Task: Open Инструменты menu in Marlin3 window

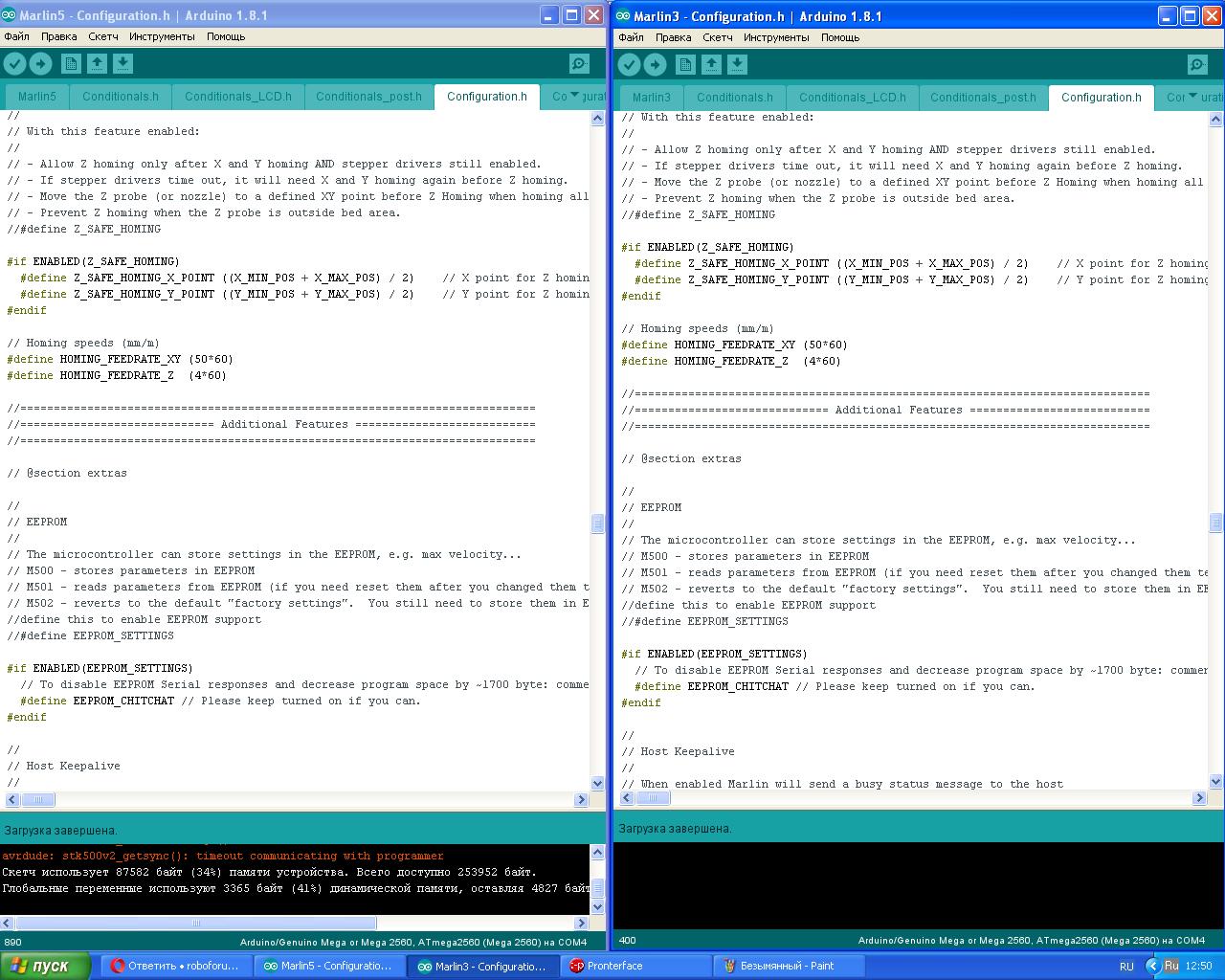Action: pyautogui.click(x=776, y=37)
